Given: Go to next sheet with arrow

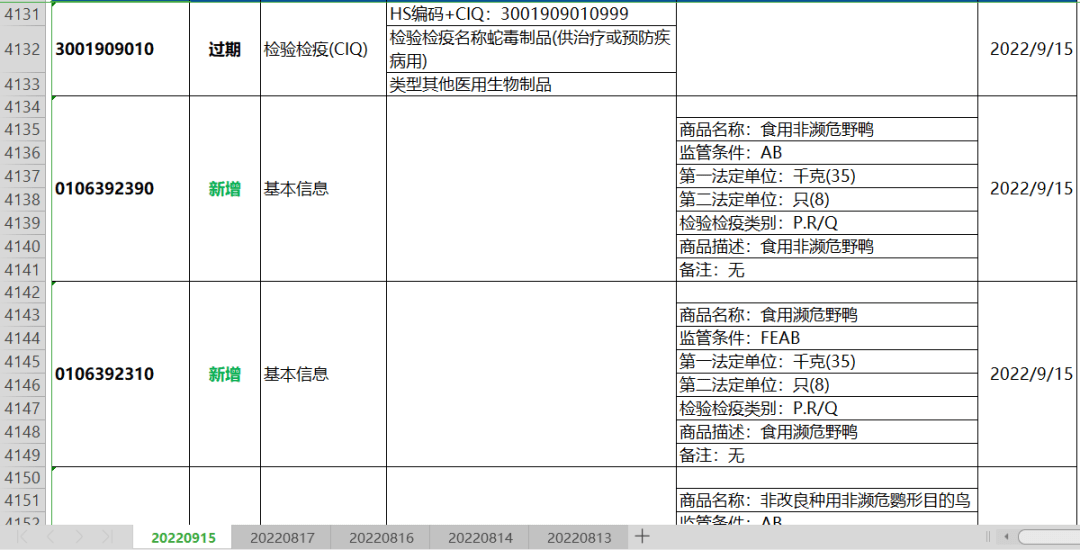Looking at the screenshot, I should 79,538.
